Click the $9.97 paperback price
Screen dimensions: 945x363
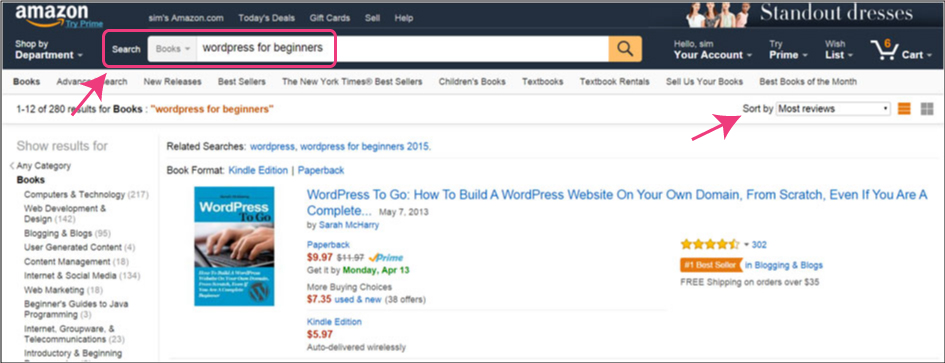pyautogui.click(x=319, y=257)
